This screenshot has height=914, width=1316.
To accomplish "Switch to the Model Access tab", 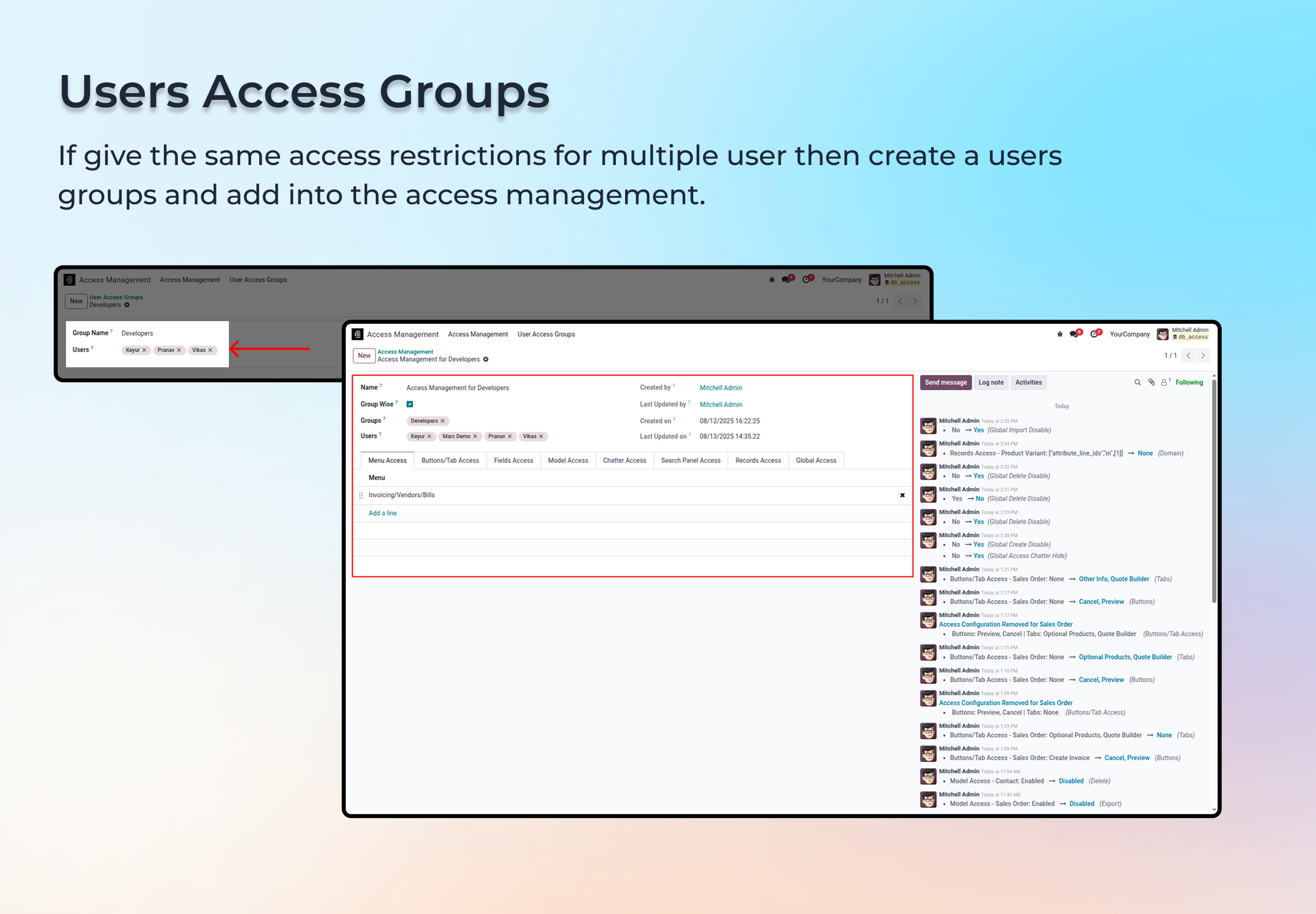I will tap(567, 460).
